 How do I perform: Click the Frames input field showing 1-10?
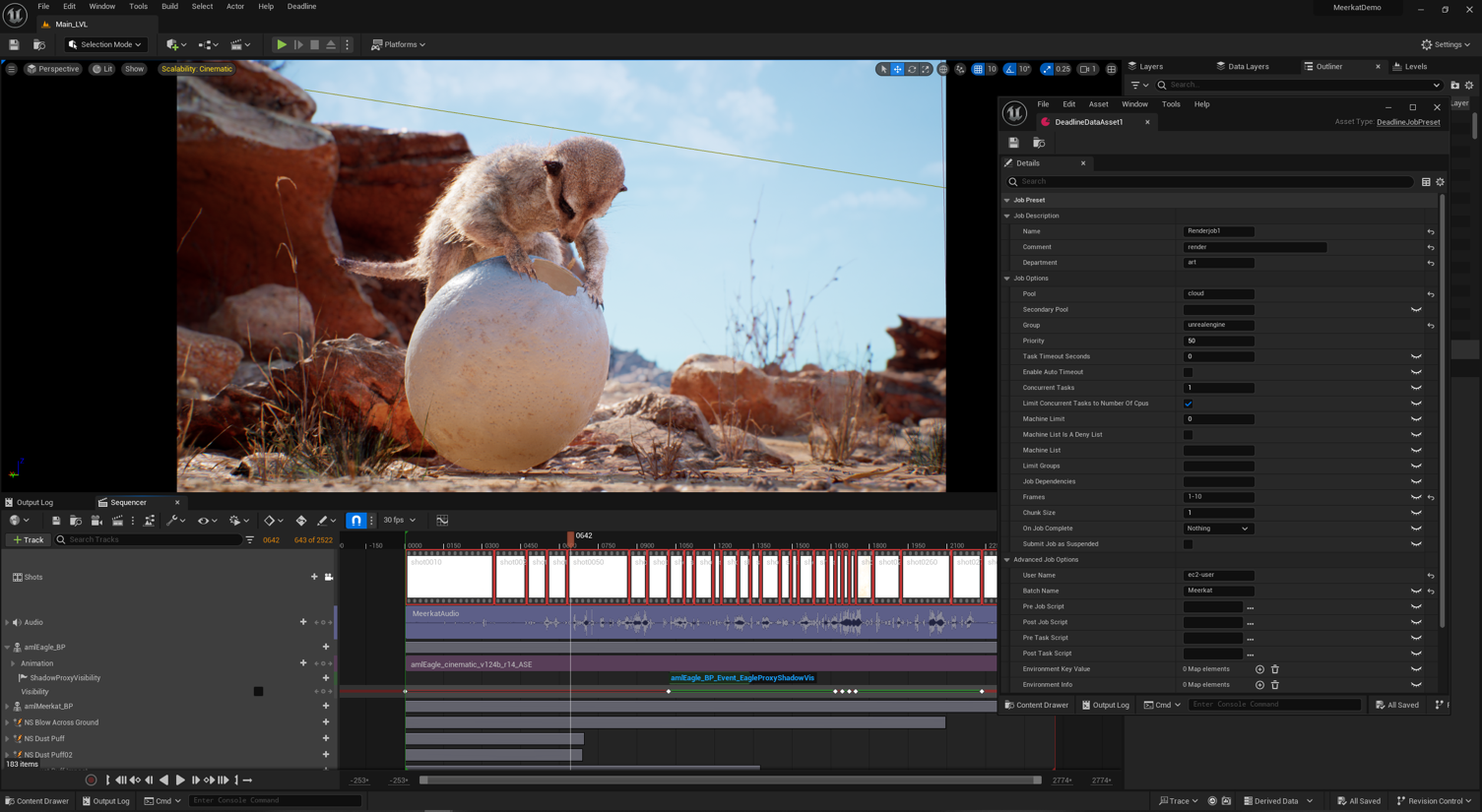click(x=1218, y=496)
